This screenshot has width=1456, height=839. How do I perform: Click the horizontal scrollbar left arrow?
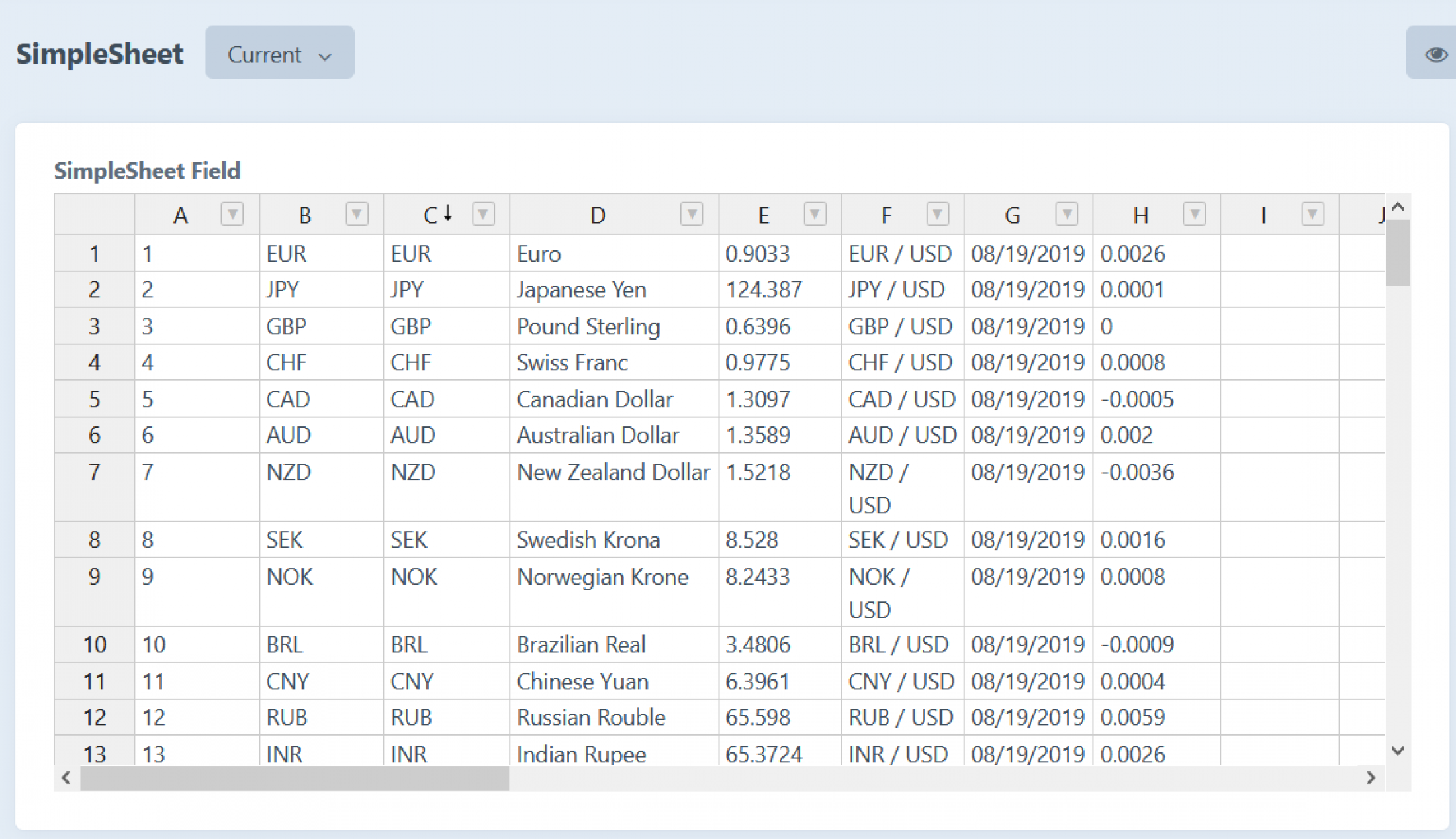[x=66, y=777]
